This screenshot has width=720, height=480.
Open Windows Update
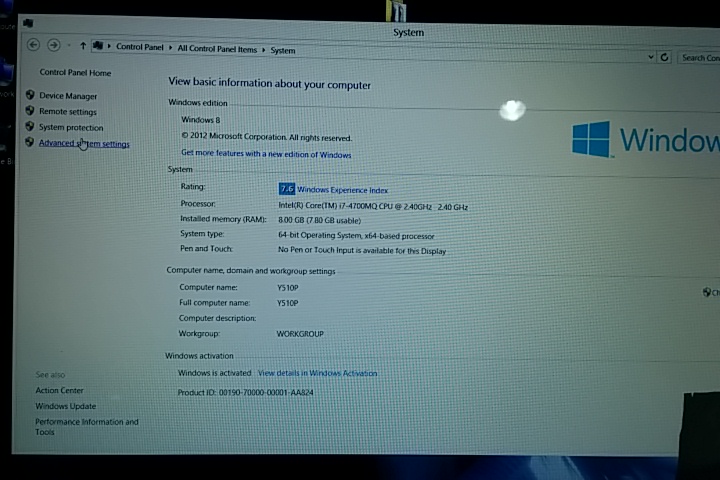coord(66,406)
